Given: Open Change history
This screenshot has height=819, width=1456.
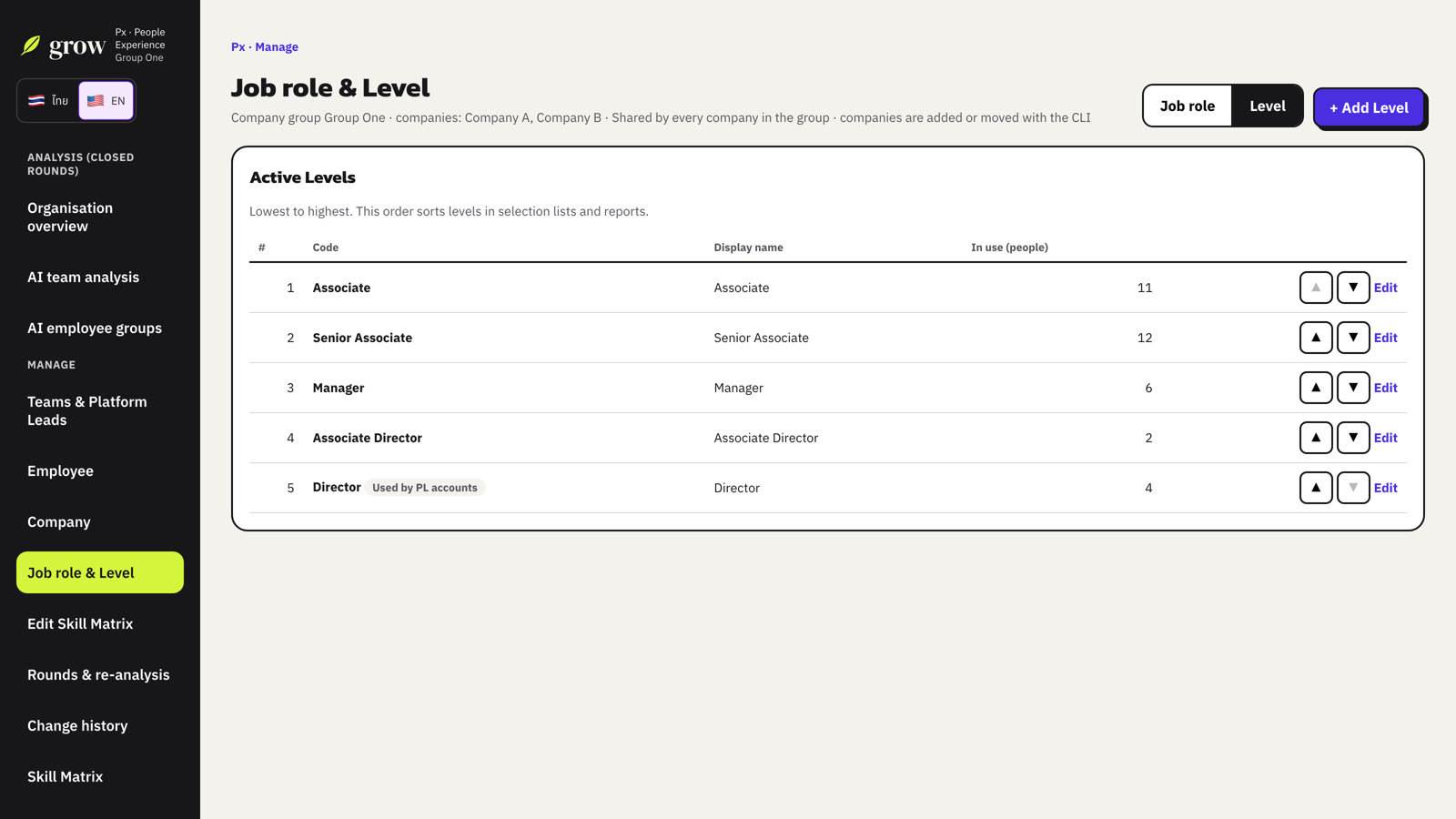Looking at the screenshot, I should pos(100,726).
